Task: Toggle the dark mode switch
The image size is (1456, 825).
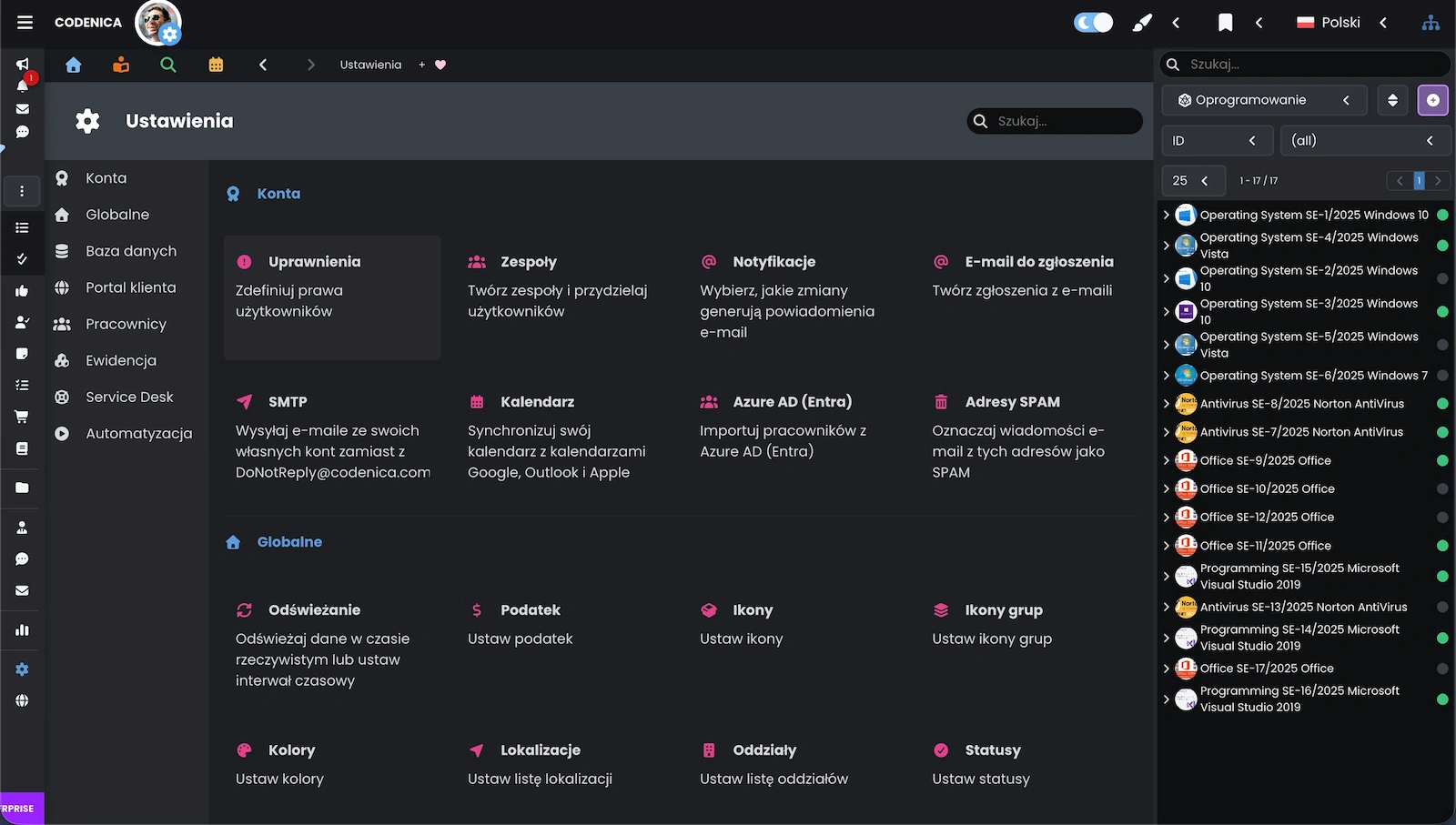Action: pos(1093,23)
